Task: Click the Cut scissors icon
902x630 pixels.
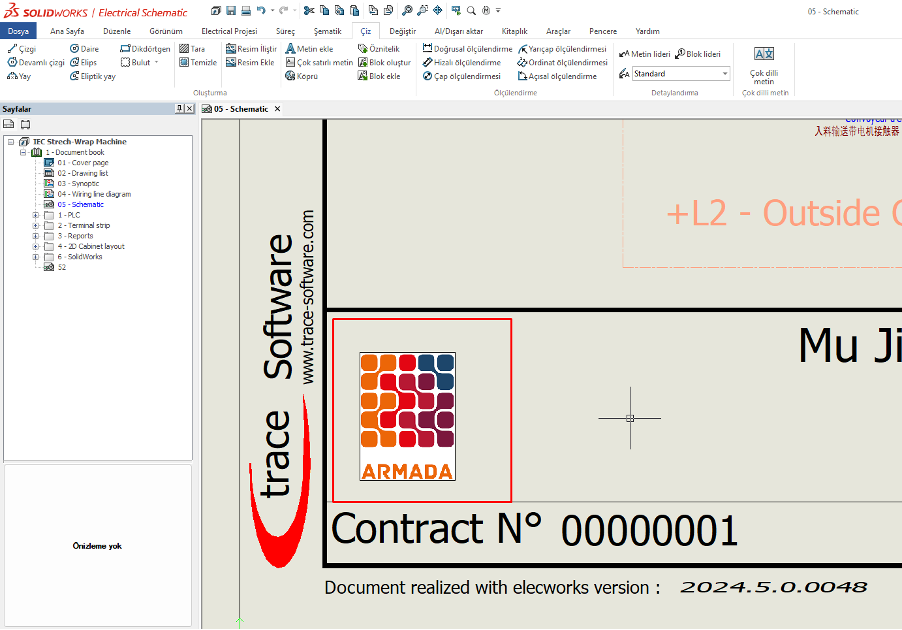Action: click(309, 10)
